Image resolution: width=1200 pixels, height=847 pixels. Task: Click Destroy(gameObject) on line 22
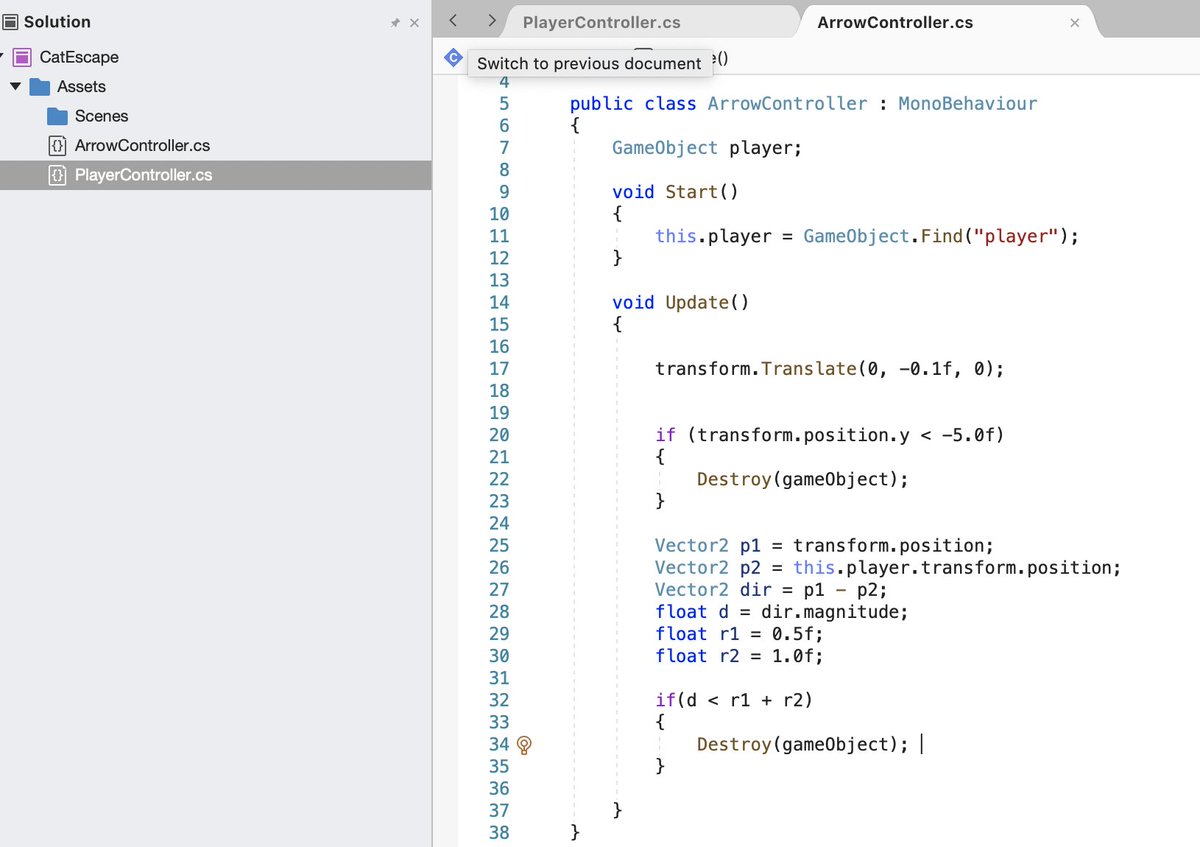coord(802,479)
